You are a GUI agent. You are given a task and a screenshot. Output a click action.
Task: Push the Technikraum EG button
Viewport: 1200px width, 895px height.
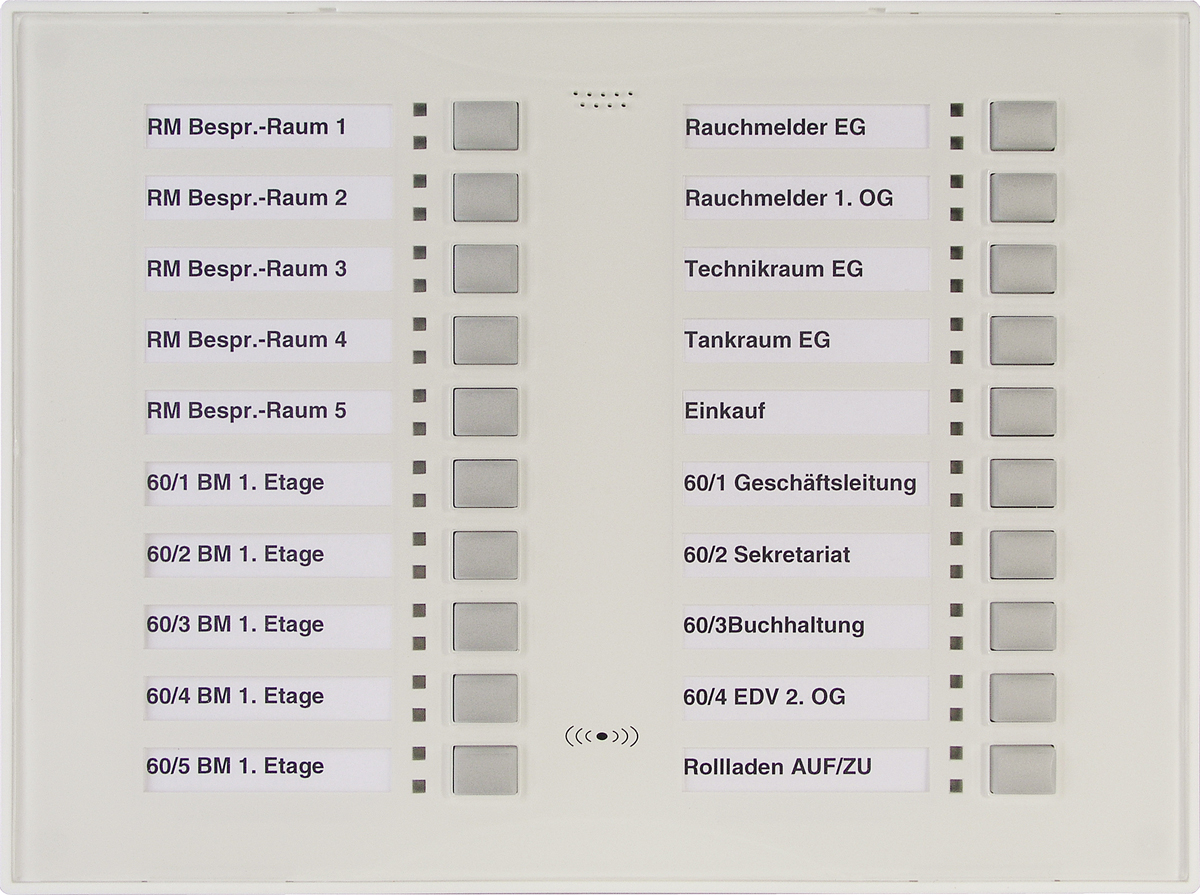[1023, 269]
